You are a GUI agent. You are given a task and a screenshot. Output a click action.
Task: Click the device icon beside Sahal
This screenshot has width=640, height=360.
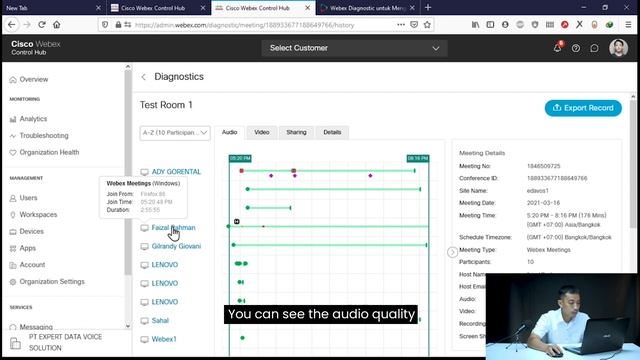coord(144,321)
